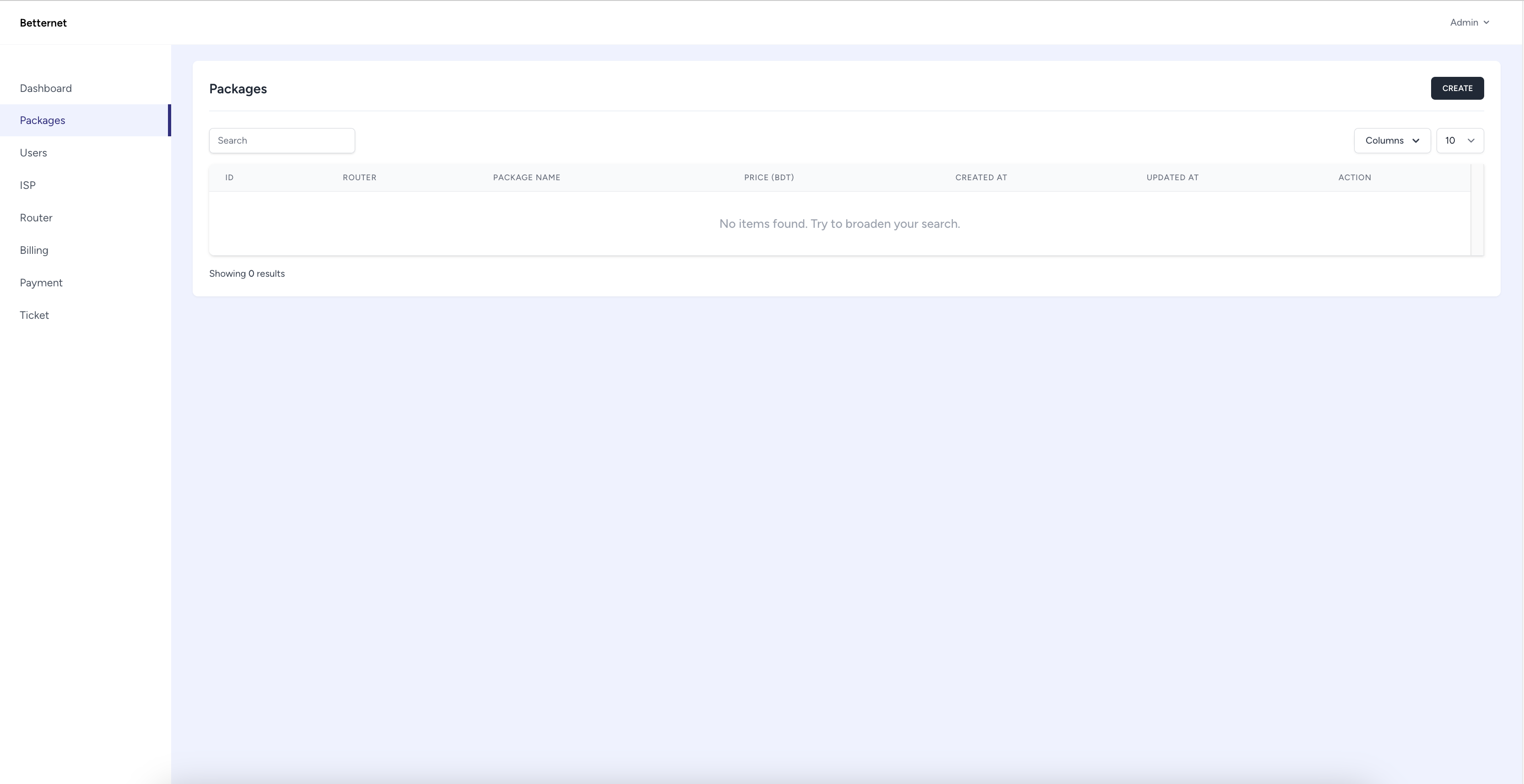Open the Payment section
The image size is (1524, 784).
click(41, 283)
